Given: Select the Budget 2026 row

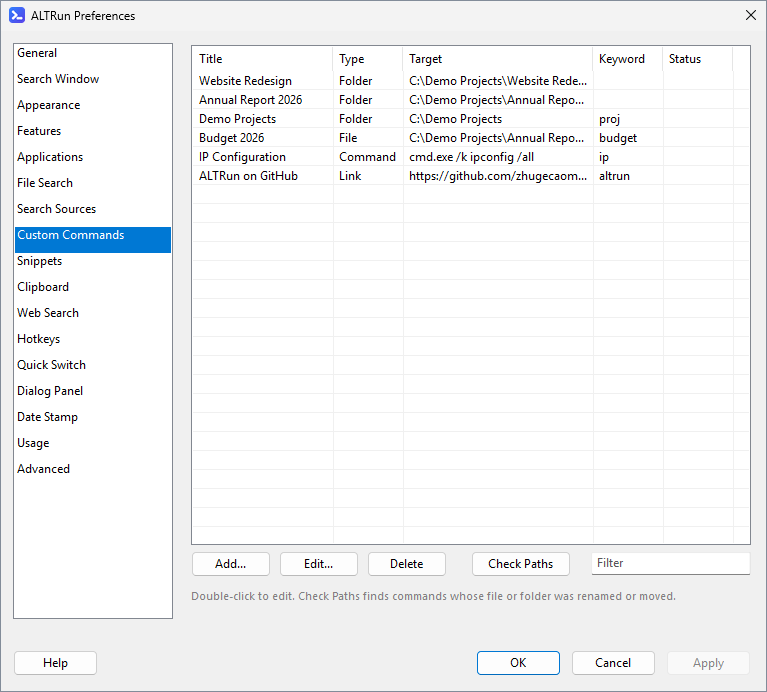Looking at the screenshot, I should [471, 137].
